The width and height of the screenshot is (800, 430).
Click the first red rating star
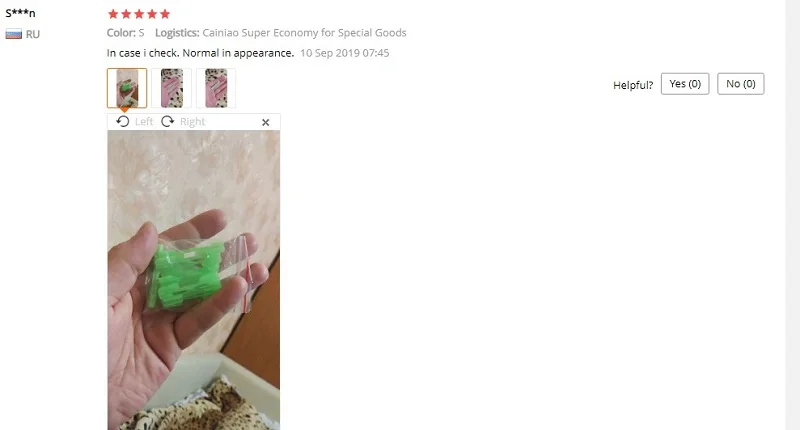point(113,14)
